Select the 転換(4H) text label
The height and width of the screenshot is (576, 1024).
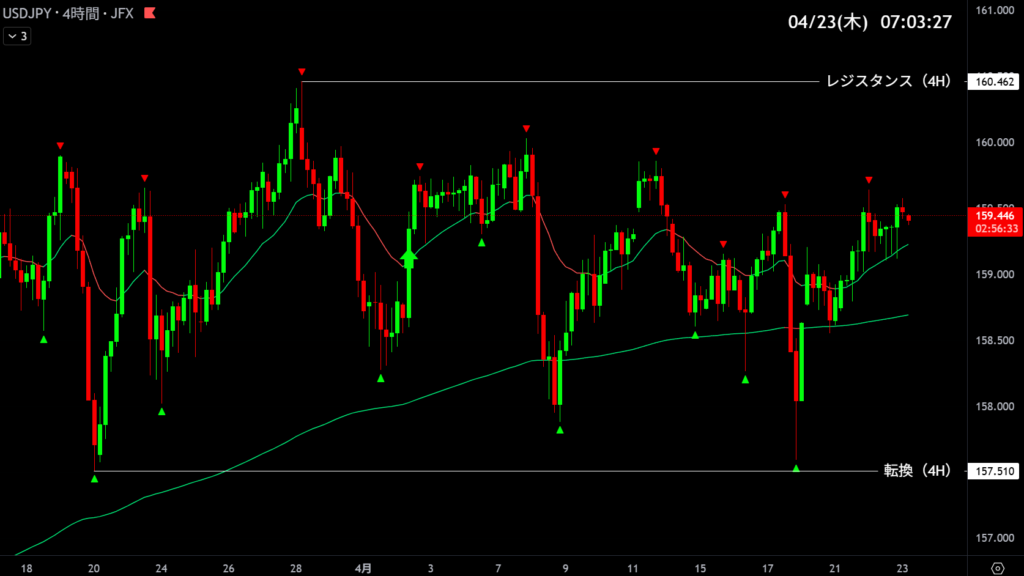pyautogui.click(x=914, y=470)
